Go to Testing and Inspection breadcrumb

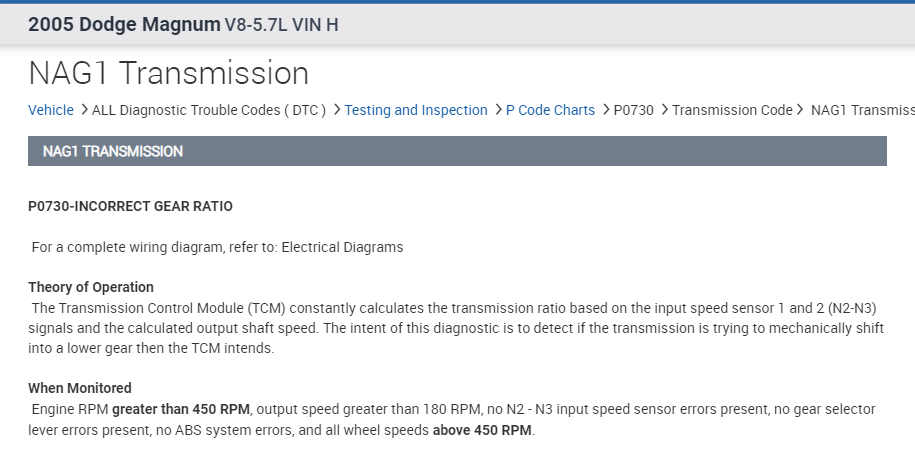tap(416, 110)
